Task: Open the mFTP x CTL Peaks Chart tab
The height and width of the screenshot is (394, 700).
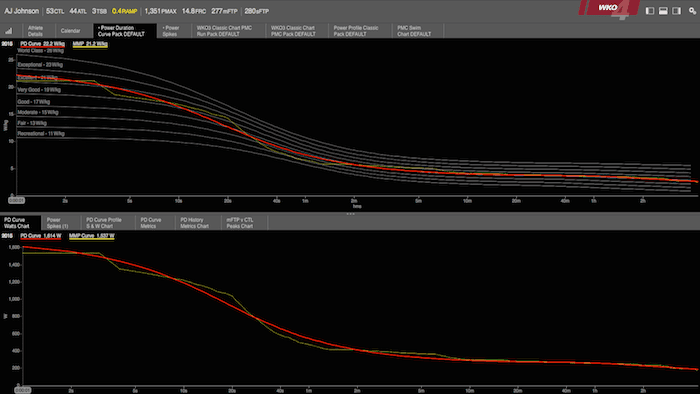Action: (240, 223)
